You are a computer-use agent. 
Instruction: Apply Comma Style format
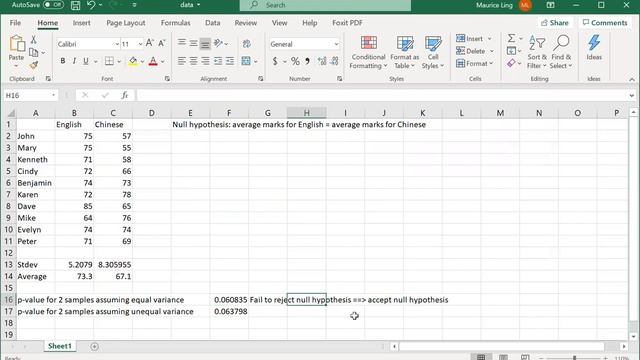(x=307, y=61)
